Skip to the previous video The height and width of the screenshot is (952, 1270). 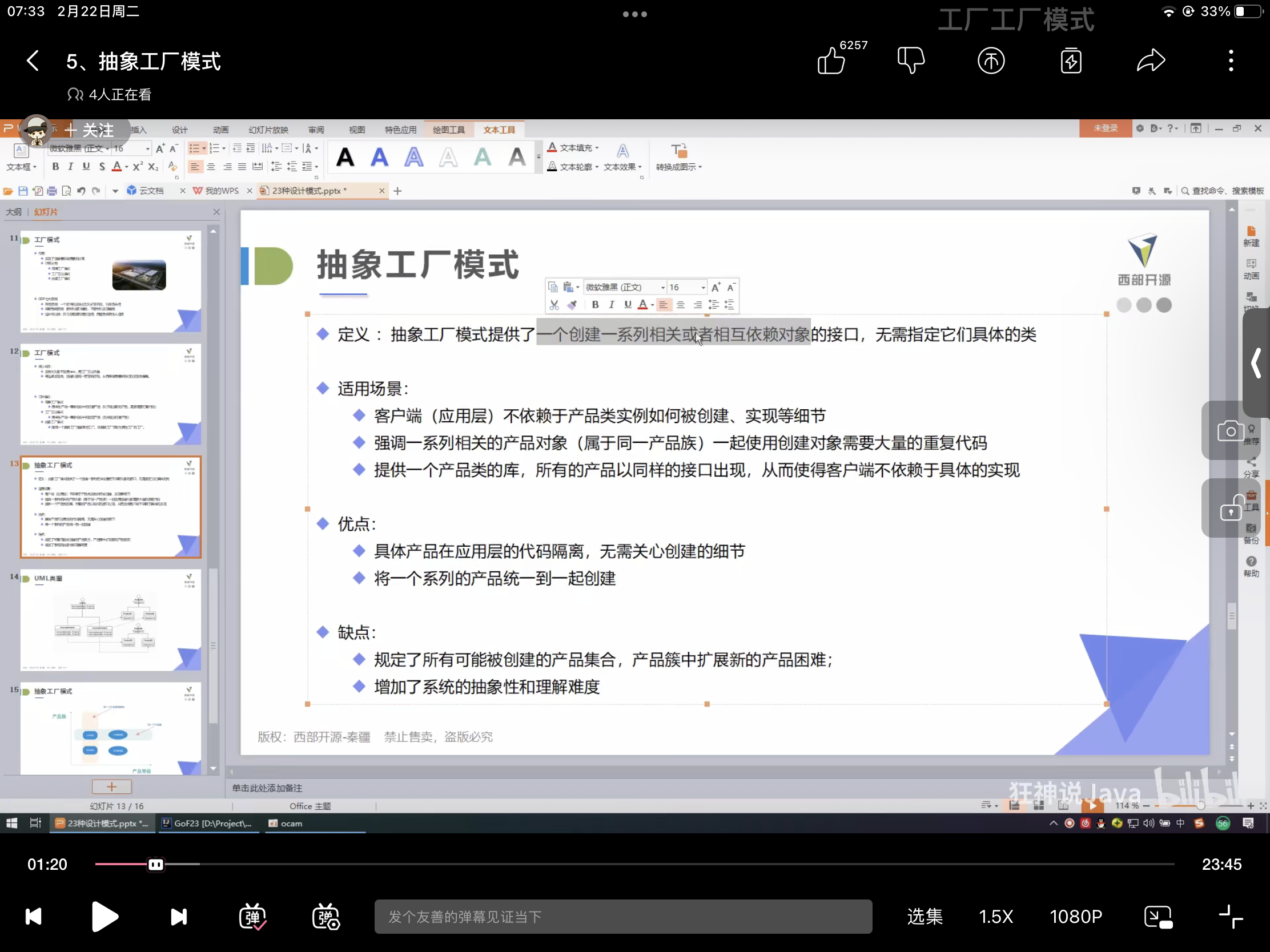pos(34,917)
